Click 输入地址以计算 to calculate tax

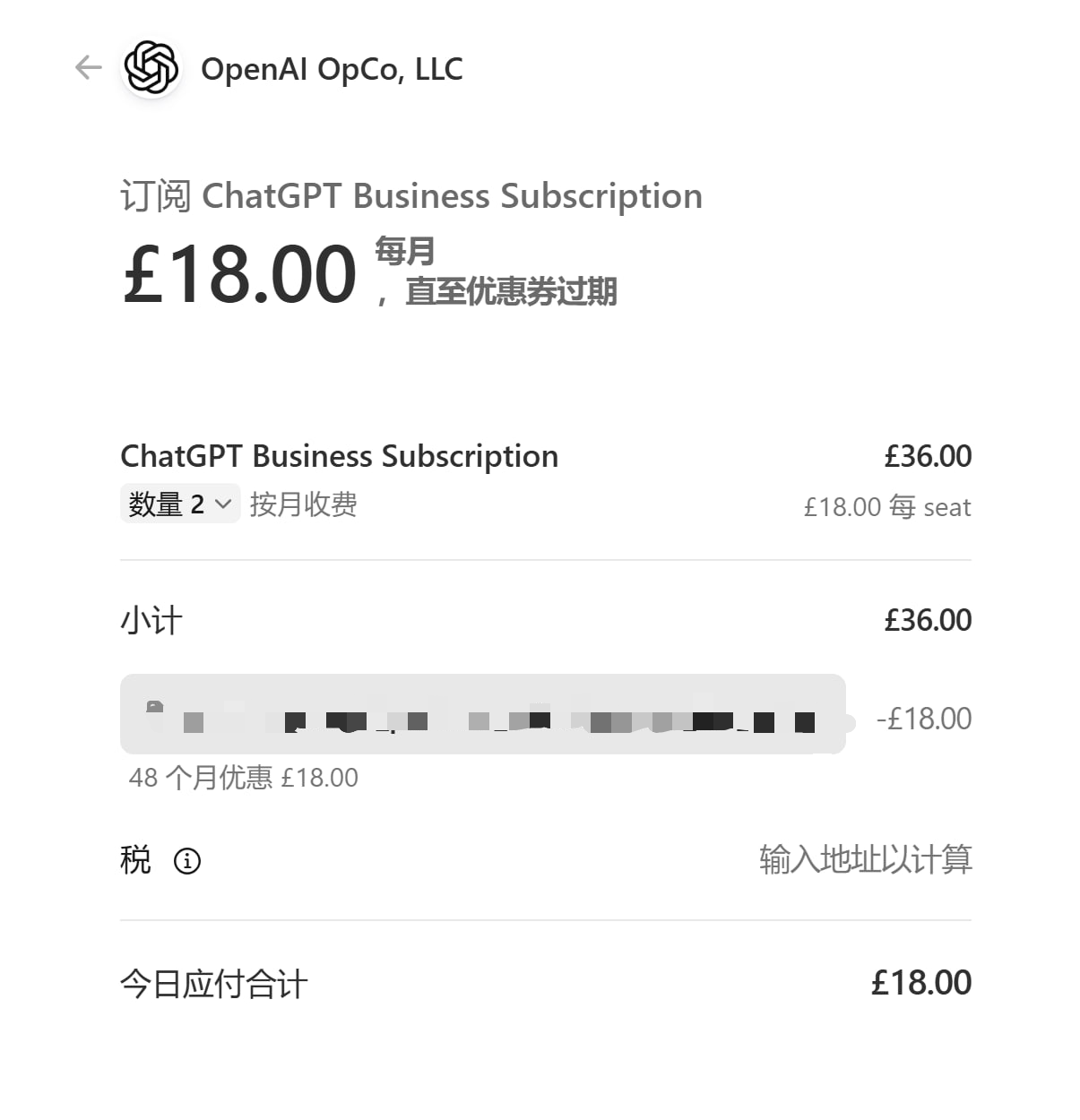(x=865, y=859)
